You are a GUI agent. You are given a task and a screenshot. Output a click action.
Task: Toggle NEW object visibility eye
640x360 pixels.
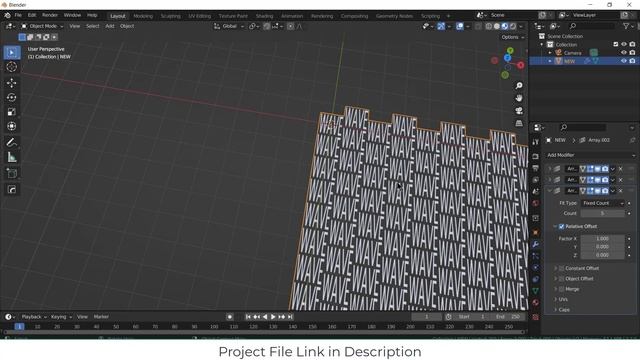coord(624,61)
